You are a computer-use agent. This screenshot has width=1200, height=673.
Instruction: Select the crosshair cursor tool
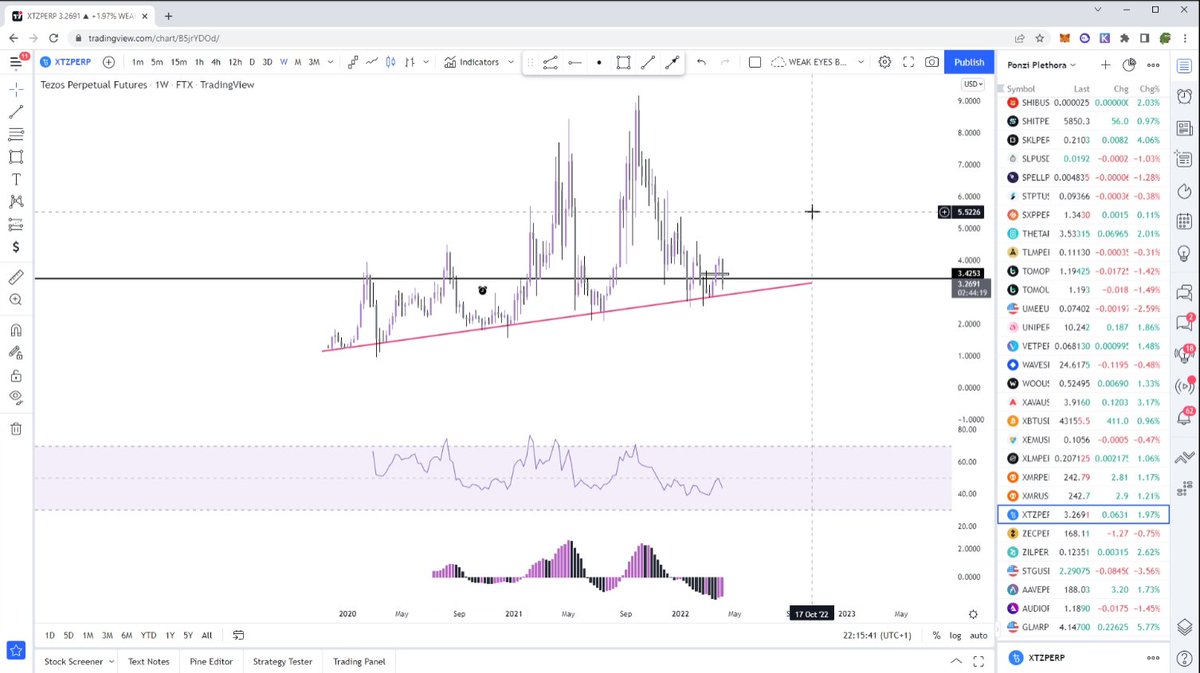16,89
